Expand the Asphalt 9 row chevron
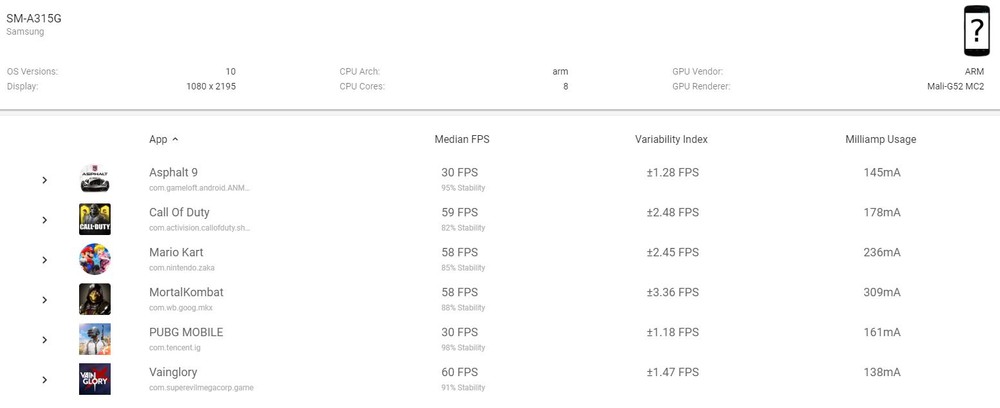The image size is (1000, 408). [x=45, y=180]
